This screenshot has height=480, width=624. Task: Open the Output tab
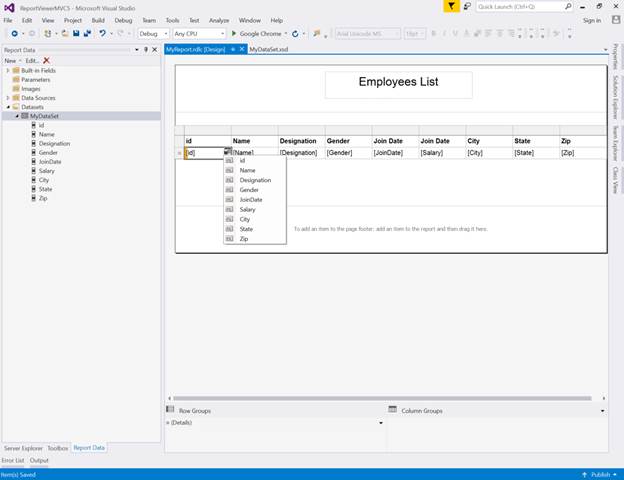click(x=39, y=460)
